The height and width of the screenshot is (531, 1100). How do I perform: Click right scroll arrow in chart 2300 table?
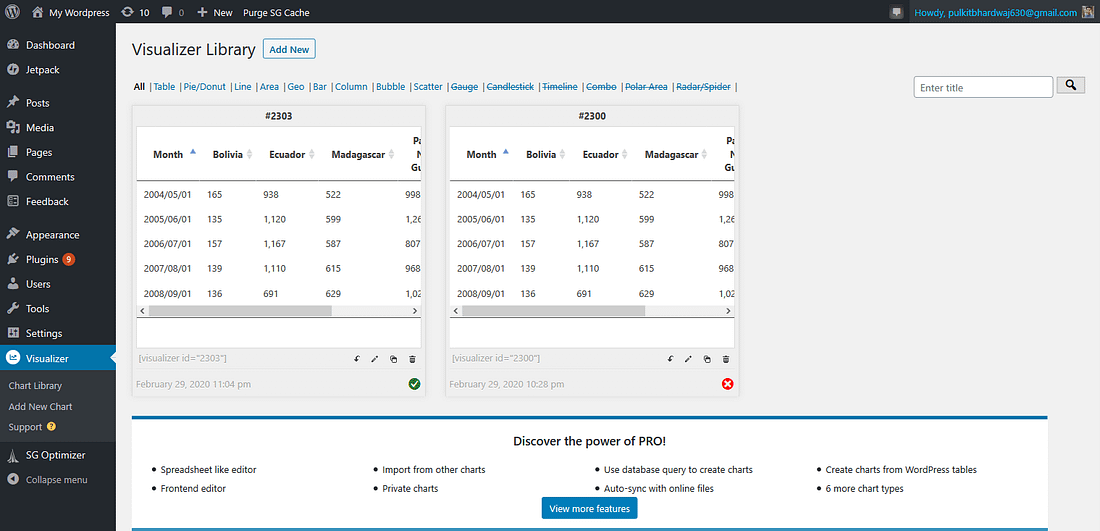coord(728,311)
